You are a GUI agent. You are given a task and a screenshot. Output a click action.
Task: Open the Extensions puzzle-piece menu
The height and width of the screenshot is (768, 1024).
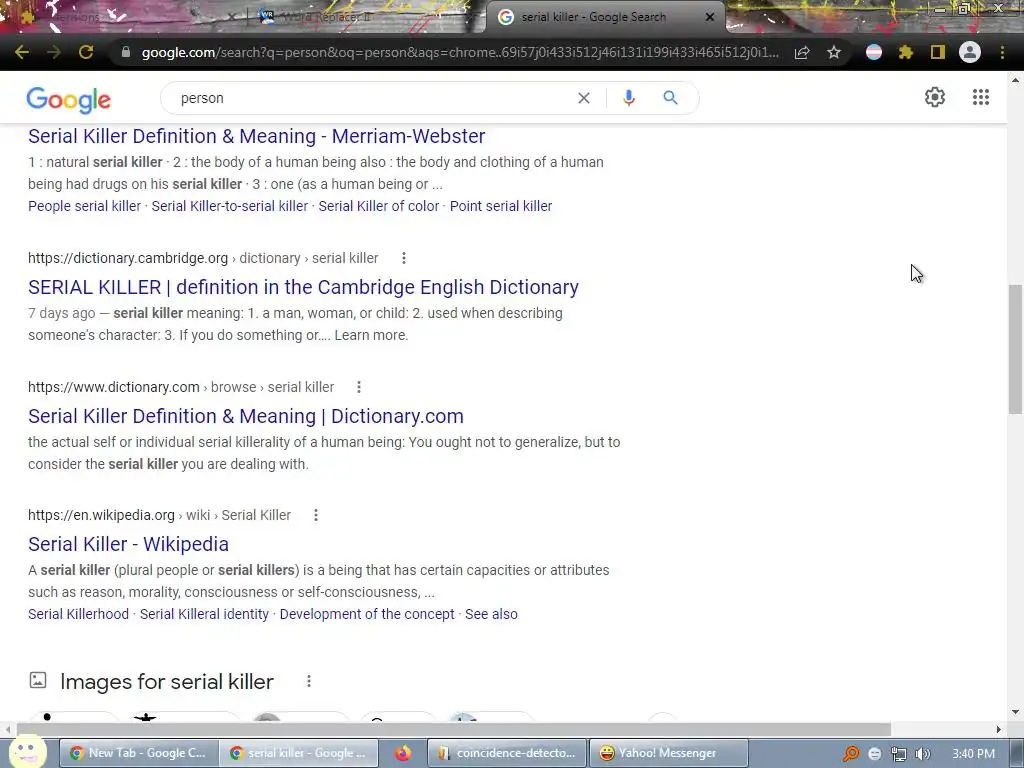coord(905,52)
